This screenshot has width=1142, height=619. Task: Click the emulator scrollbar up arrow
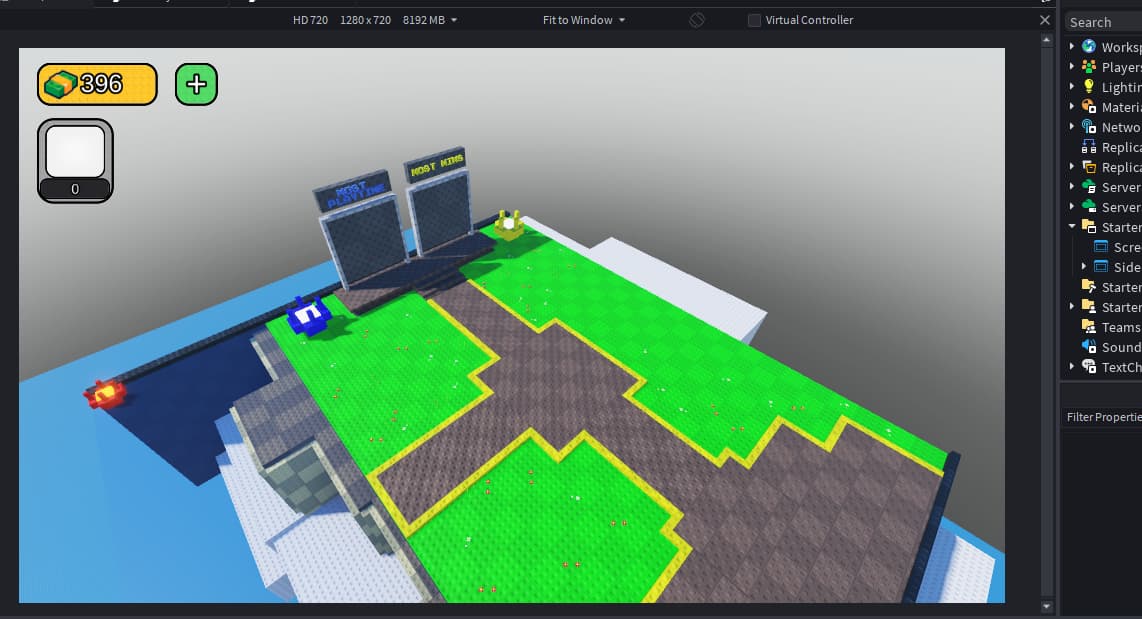tap(1047, 40)
